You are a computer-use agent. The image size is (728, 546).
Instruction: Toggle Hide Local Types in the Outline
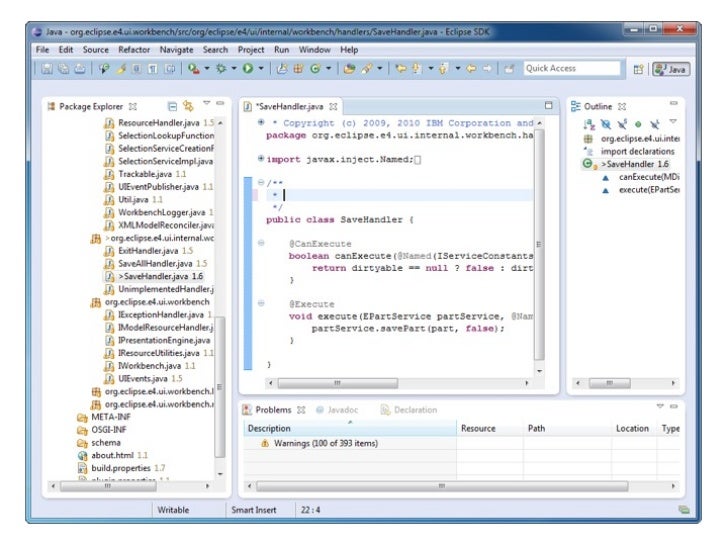[x=655, y=124]
